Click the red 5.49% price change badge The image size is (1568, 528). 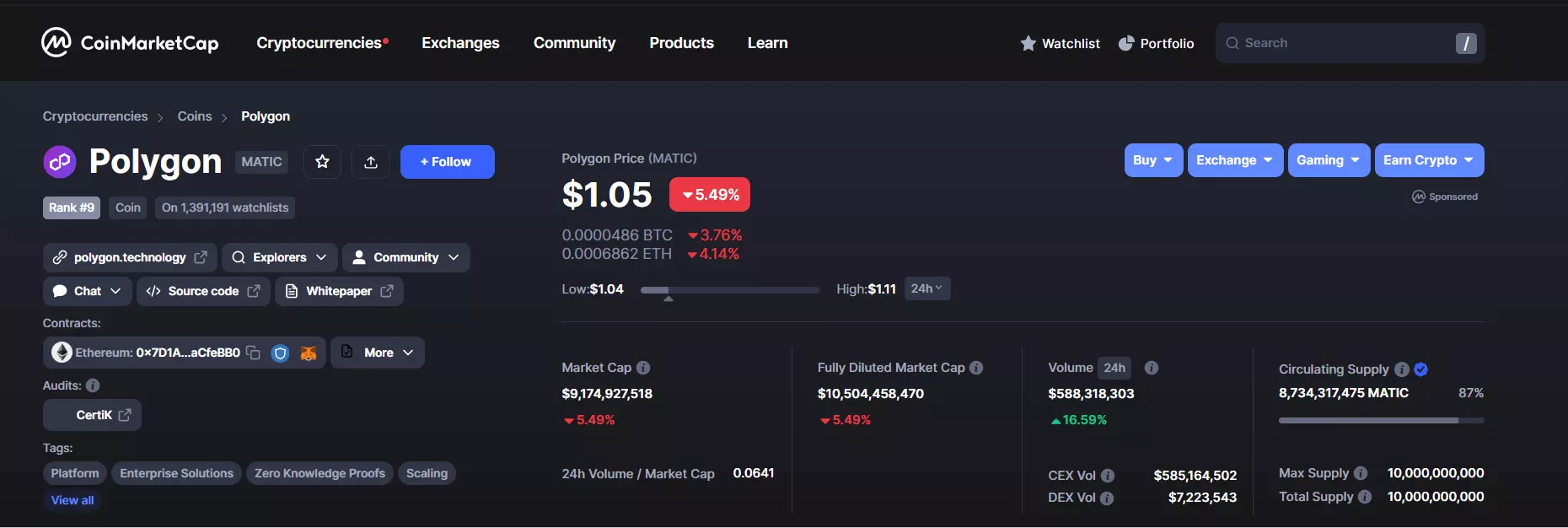[710, 195]
